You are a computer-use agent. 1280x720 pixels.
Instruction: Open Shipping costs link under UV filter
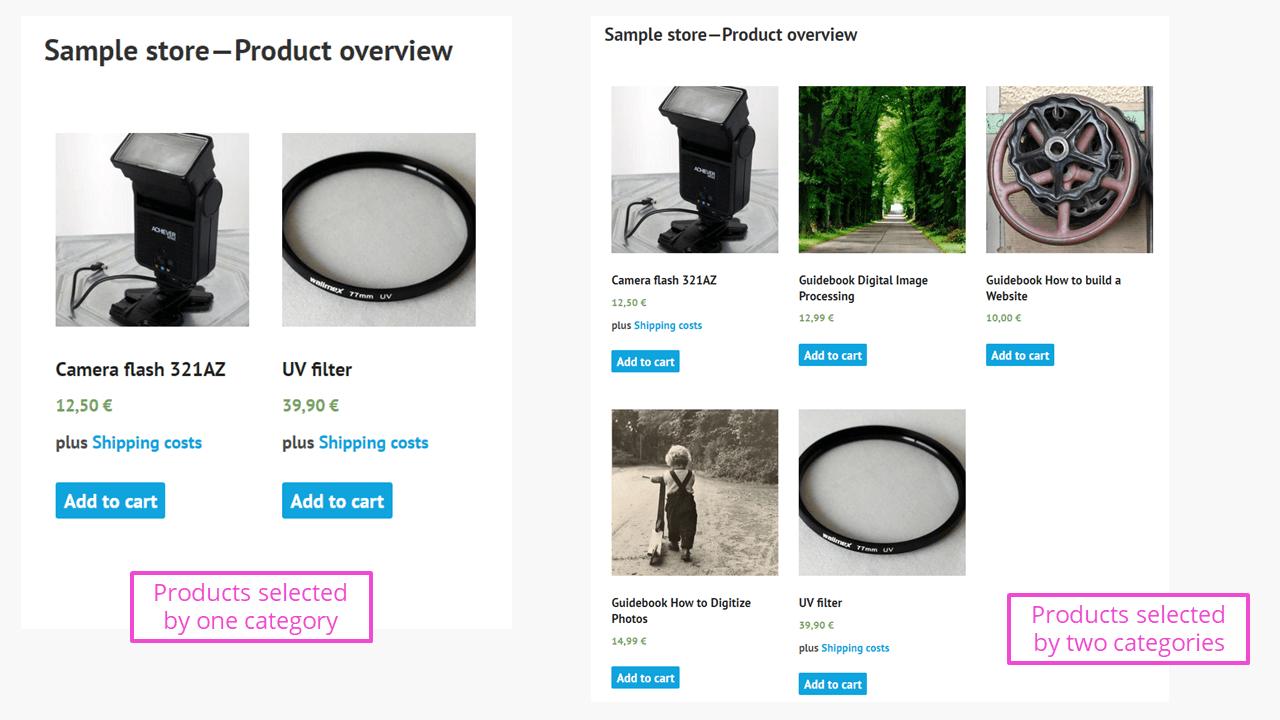[x=373, y=442]
